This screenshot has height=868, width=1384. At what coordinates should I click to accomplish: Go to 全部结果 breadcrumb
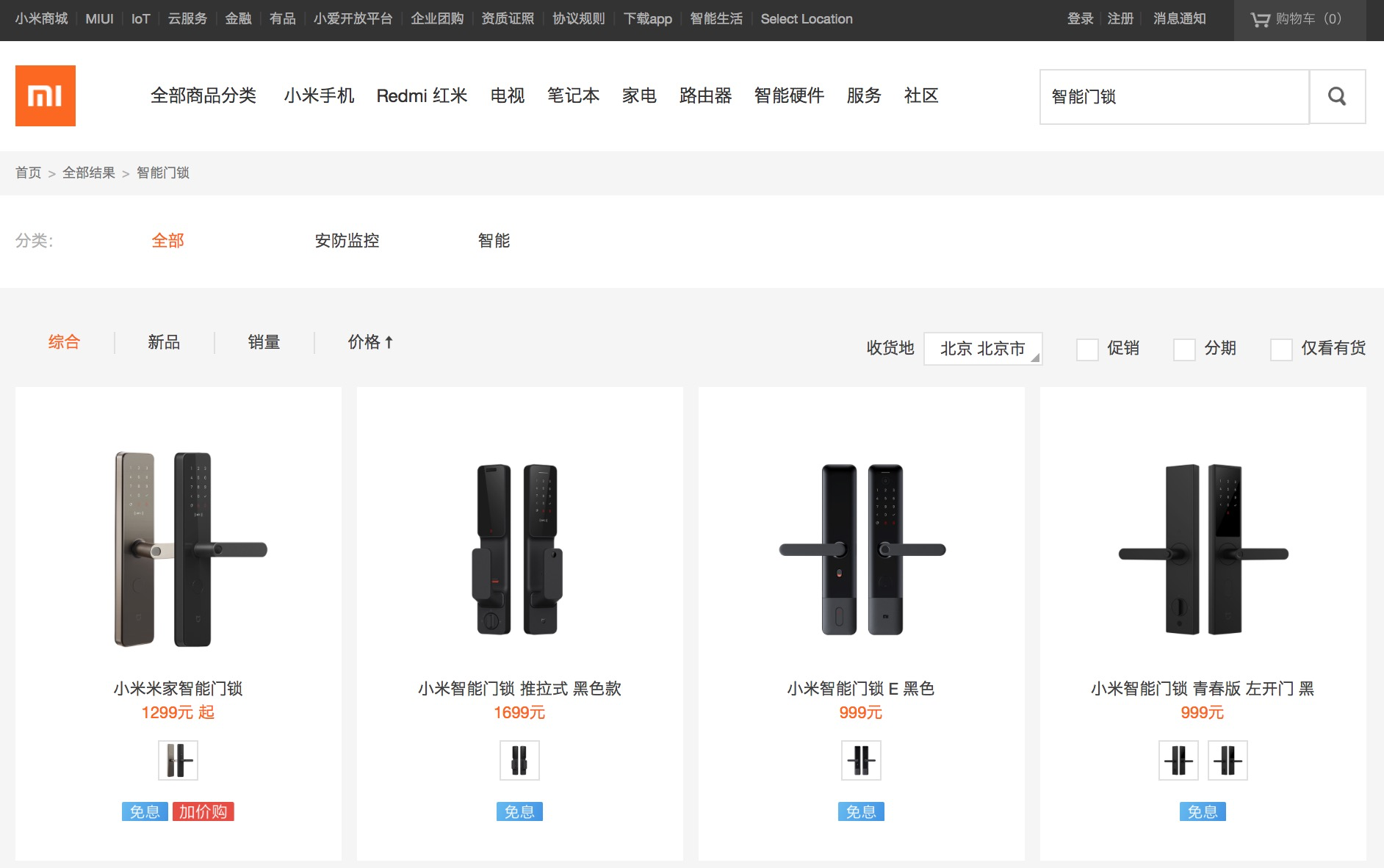point(89,173)
